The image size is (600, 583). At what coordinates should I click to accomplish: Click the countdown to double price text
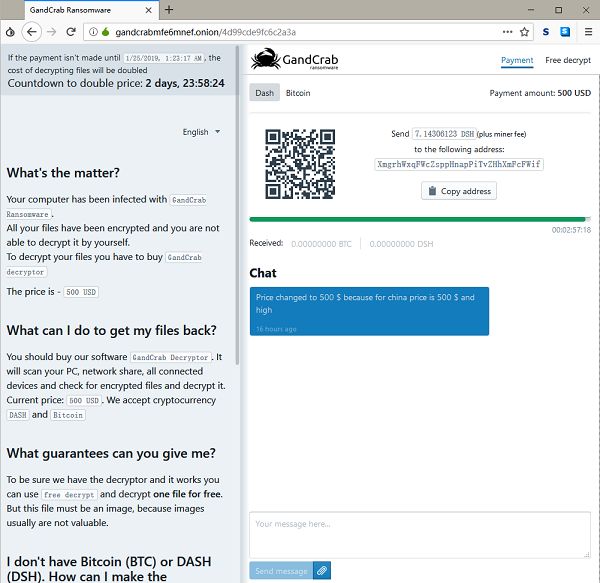click(116, 83)
